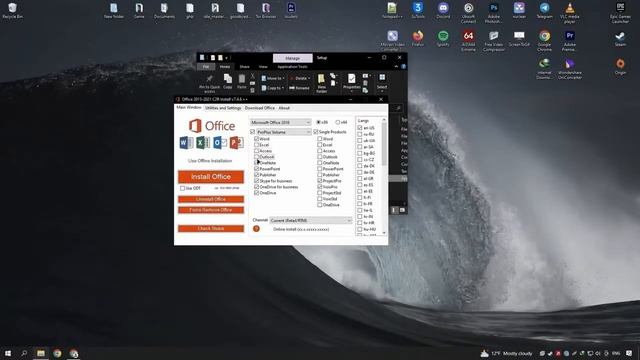The image size is (640, 360).
Task: Open the About tab
Action: pos(284,108)
